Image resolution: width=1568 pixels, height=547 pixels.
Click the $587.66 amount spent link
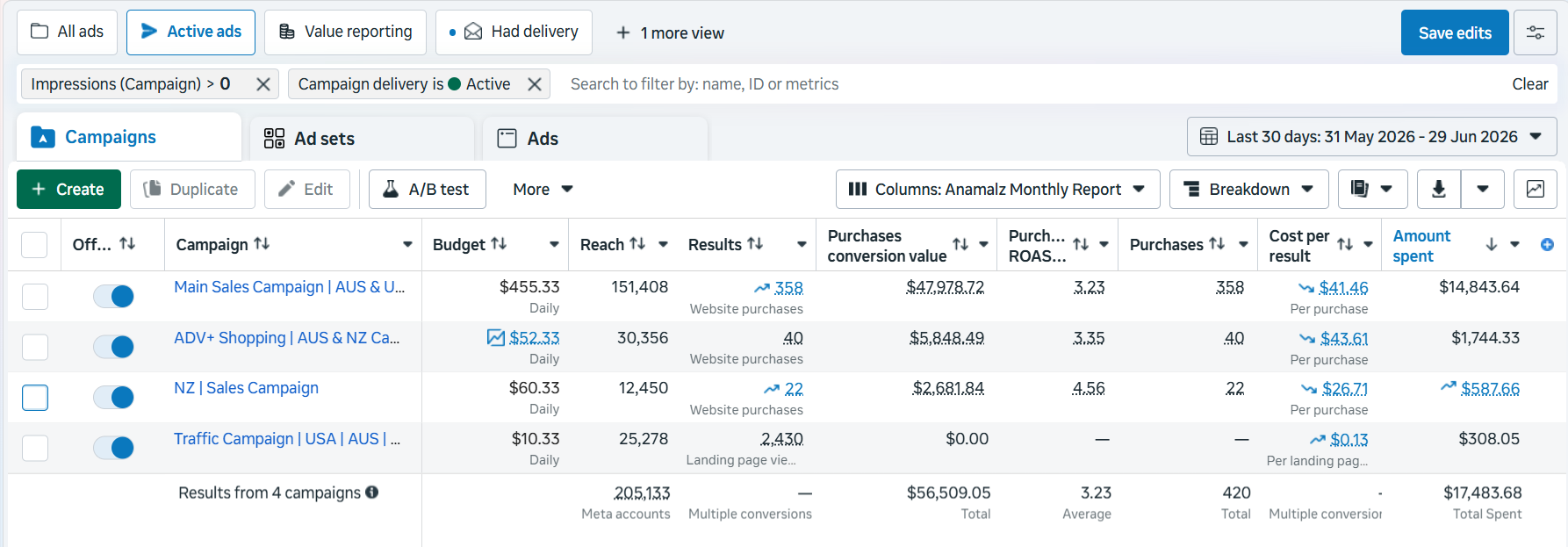point(1490,389)
